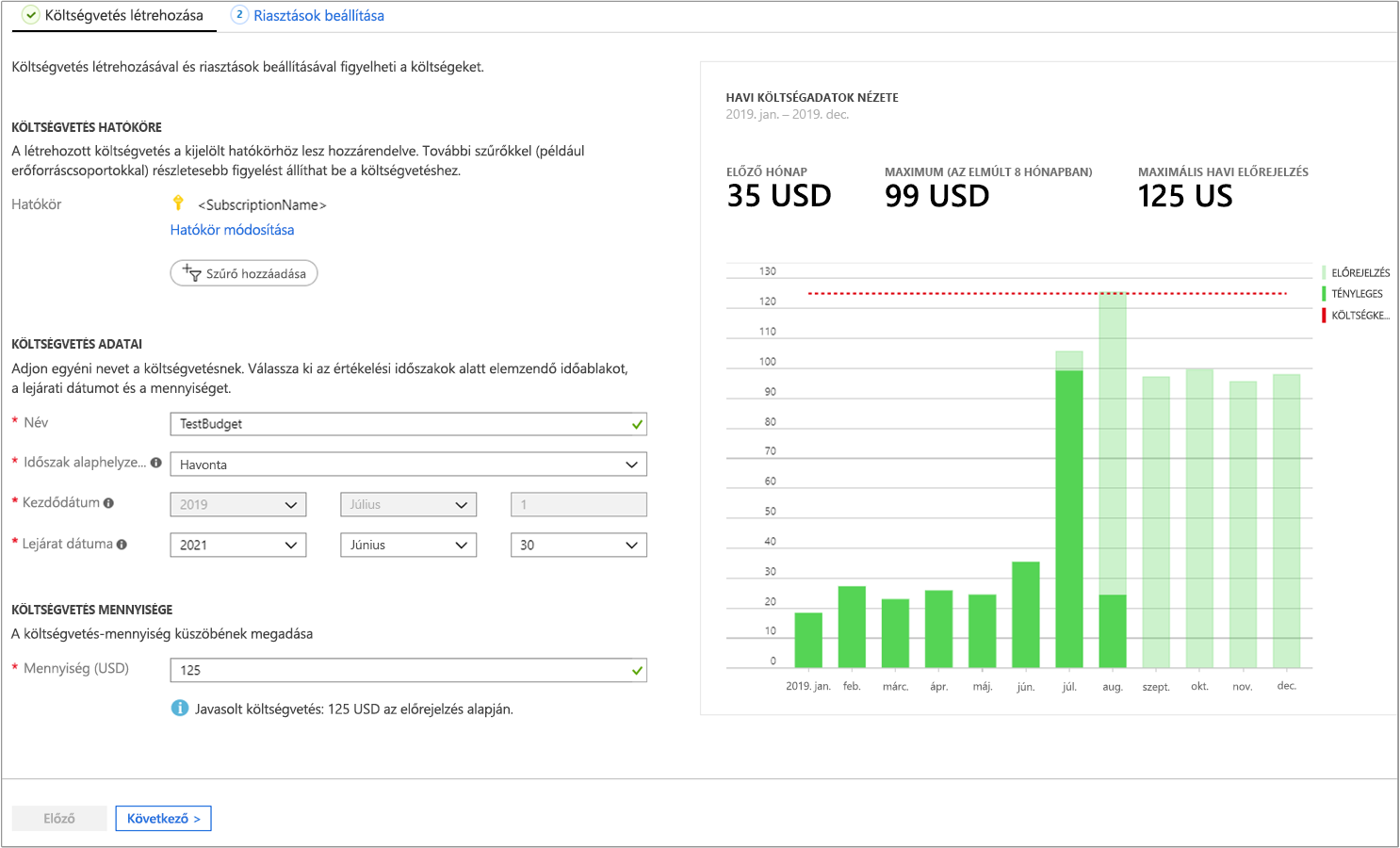Click the info icon next to Kezdődátum
This screenshot has width=1400, height=848.
tap(108, 503)
